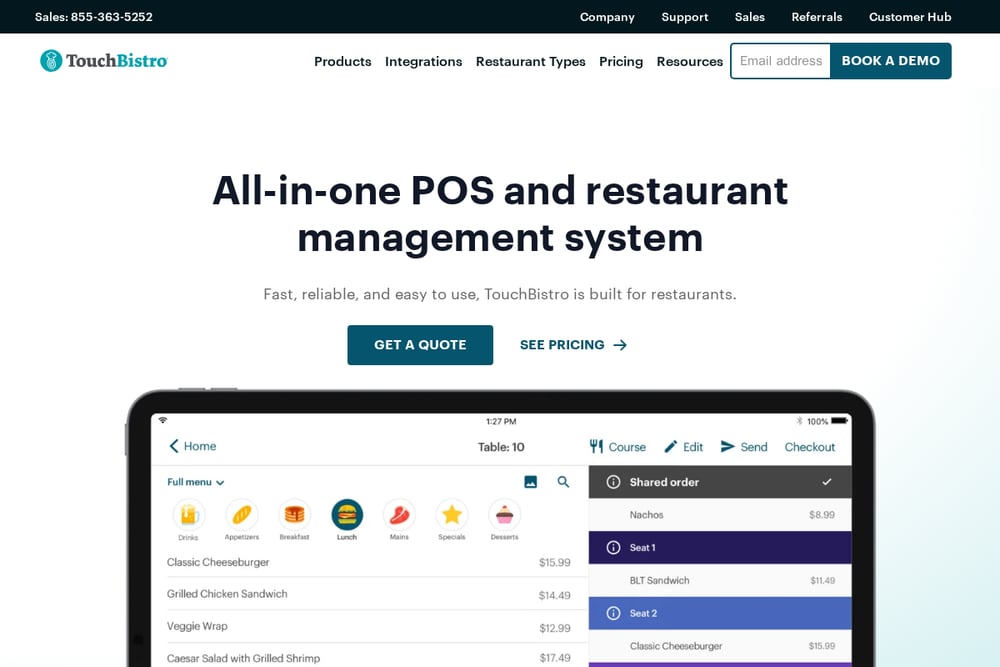
Task: Select the Drinks category icon
Action: coord(189,515)
